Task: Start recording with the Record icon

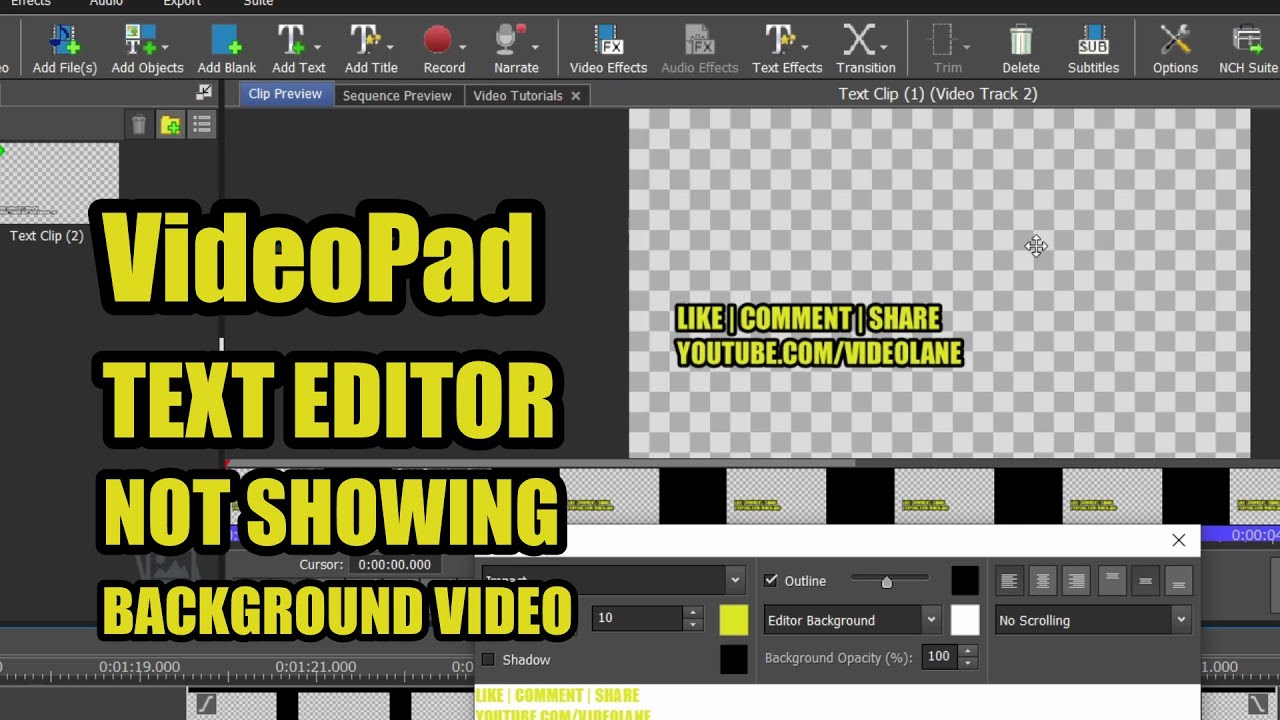Action: pyautogui.click(x=437, y=40)
